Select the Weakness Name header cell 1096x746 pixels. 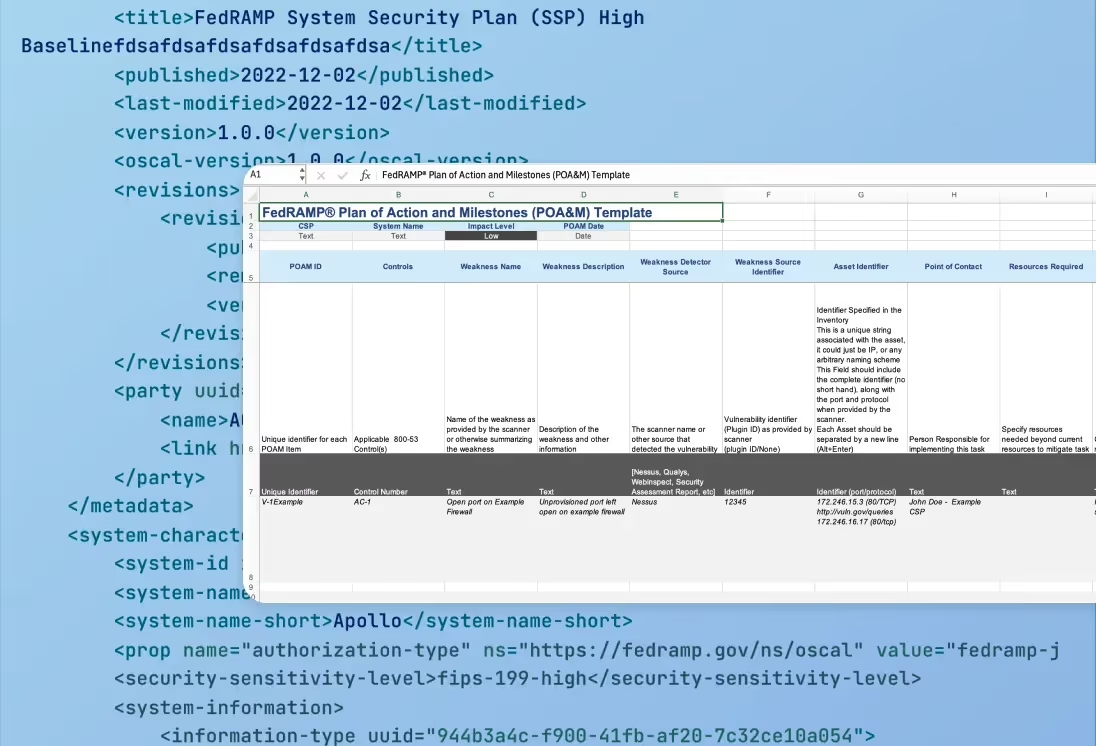[491, 266]
